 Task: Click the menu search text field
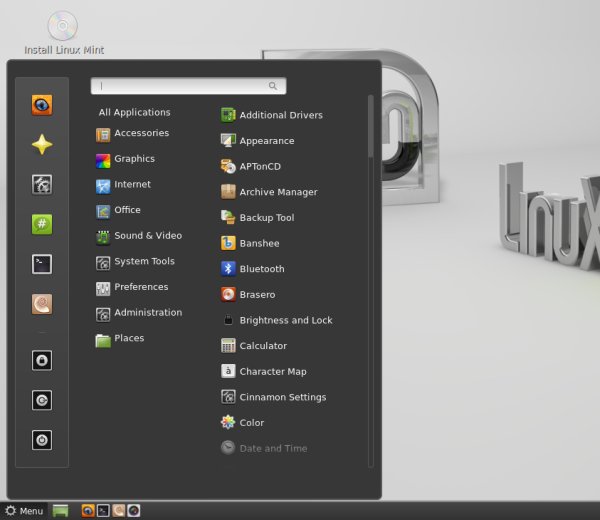pos(182,86)
